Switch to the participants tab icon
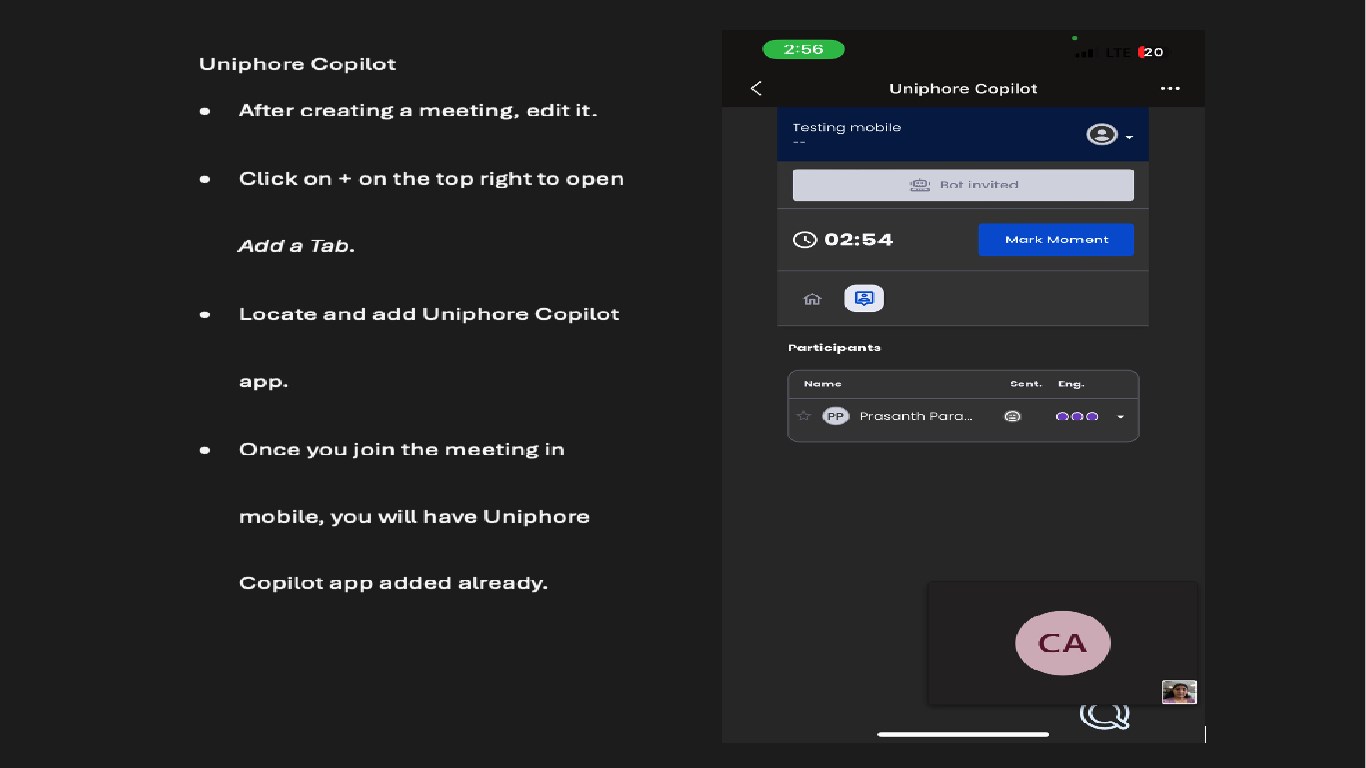This screenshot has height=768, width=1366. (x=864, y=299)
